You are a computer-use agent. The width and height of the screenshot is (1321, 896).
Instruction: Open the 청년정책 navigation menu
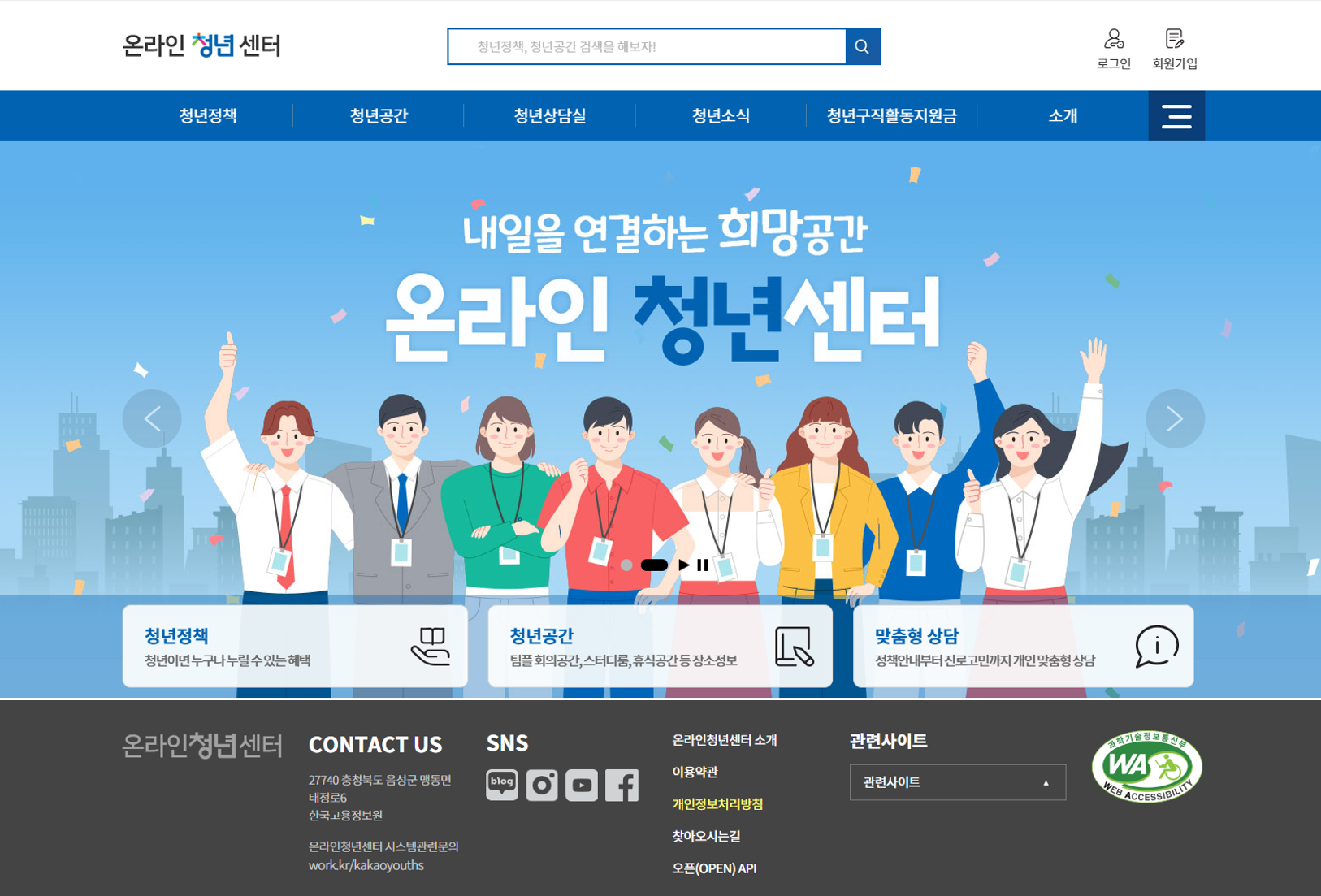(x=208, y=116)
